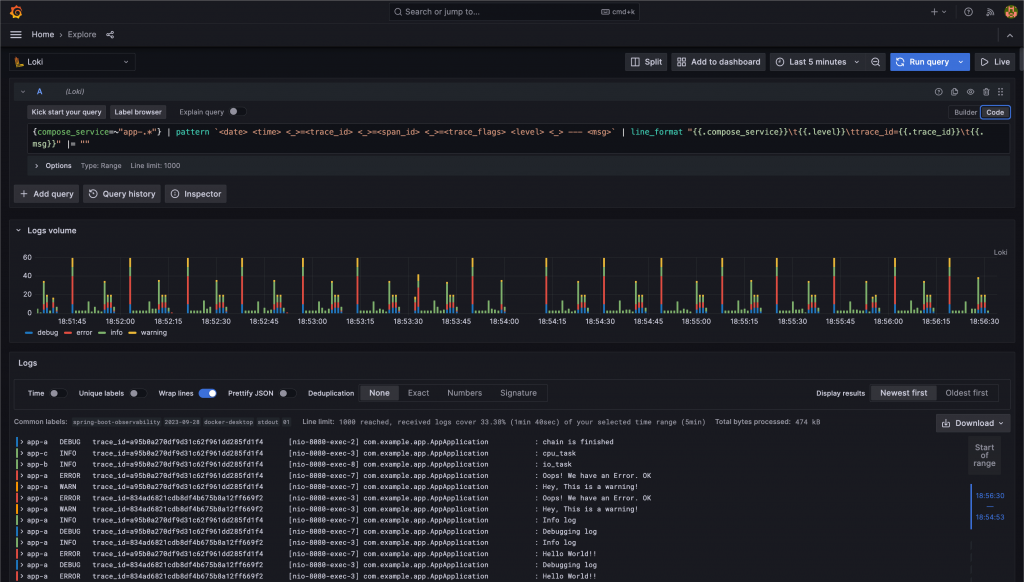Display results Newest first
1024x582 pixels.
[903, 393]
